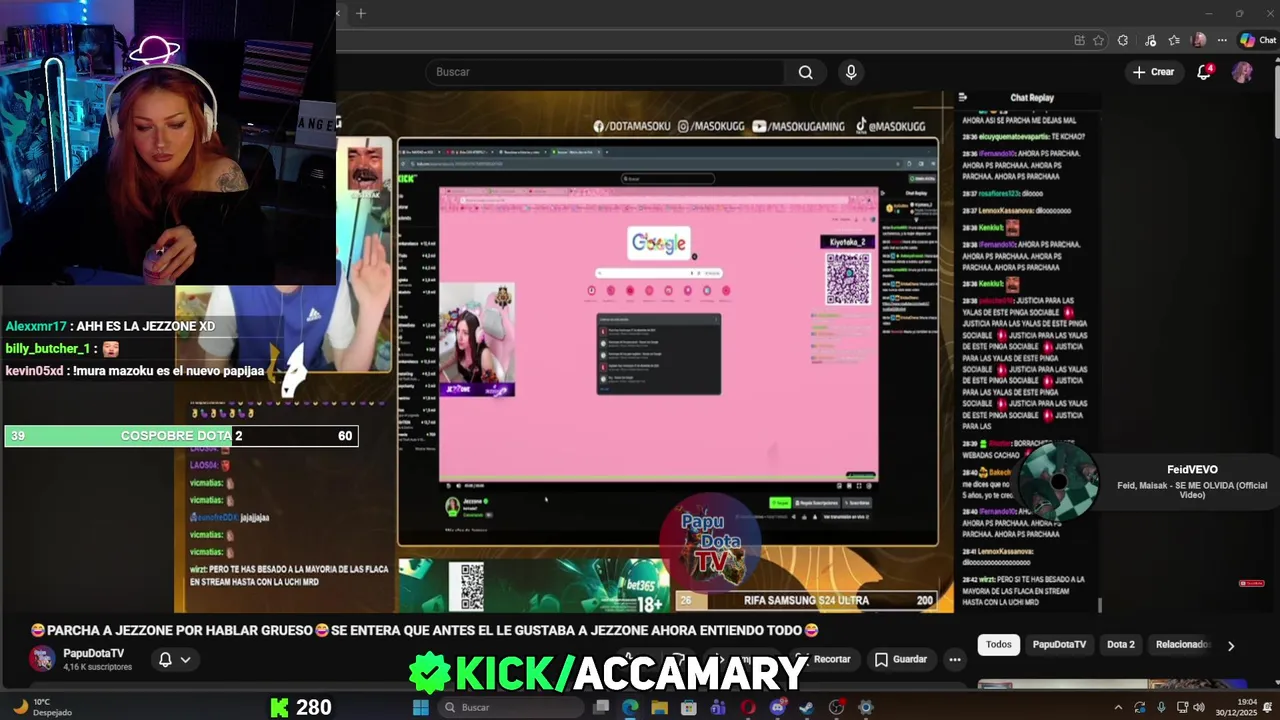Open OBS Studio from the taskbar

(x=836, y=707)
